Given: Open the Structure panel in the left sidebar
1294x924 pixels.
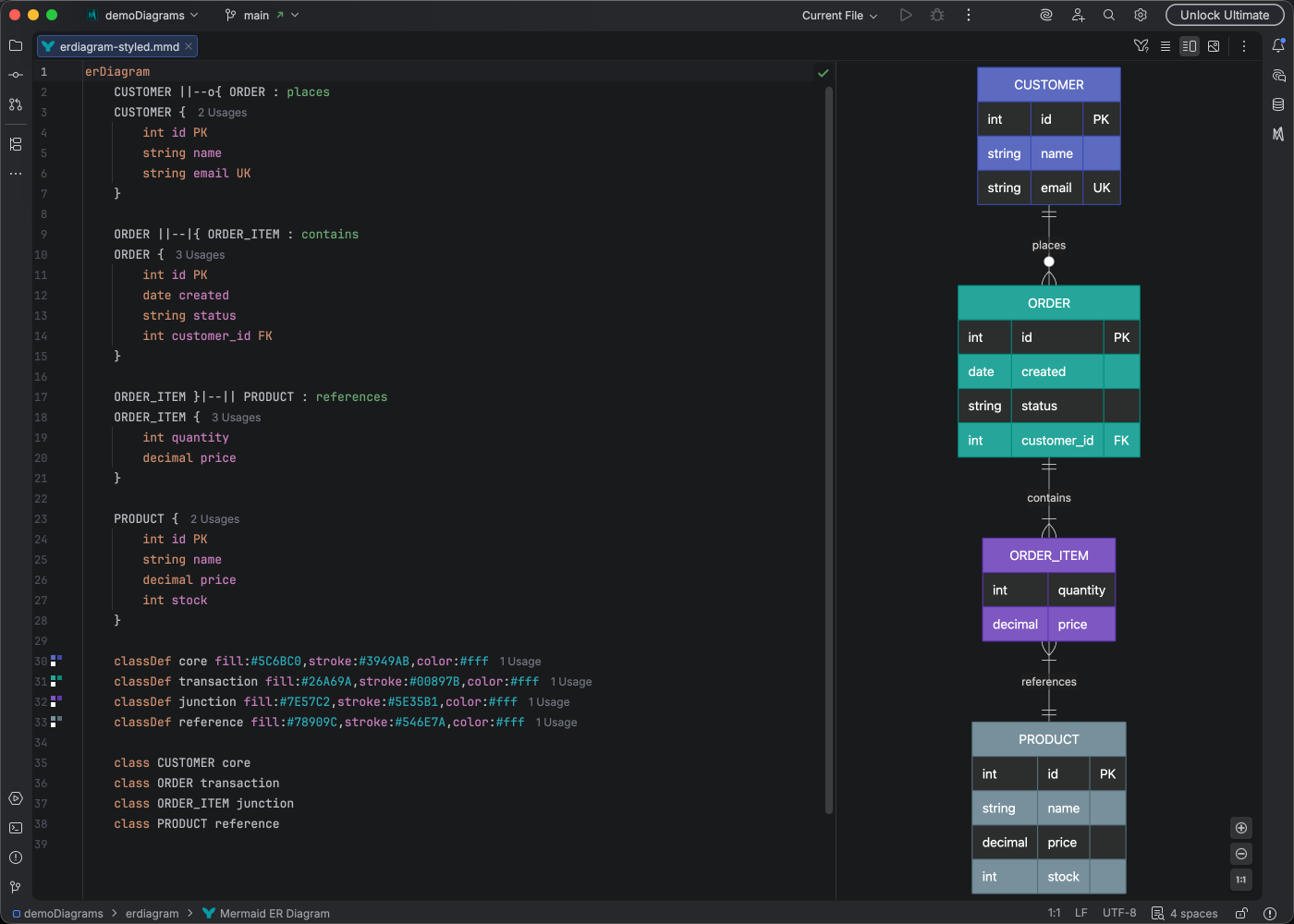Looking at the screenshot, I should 15,144.
